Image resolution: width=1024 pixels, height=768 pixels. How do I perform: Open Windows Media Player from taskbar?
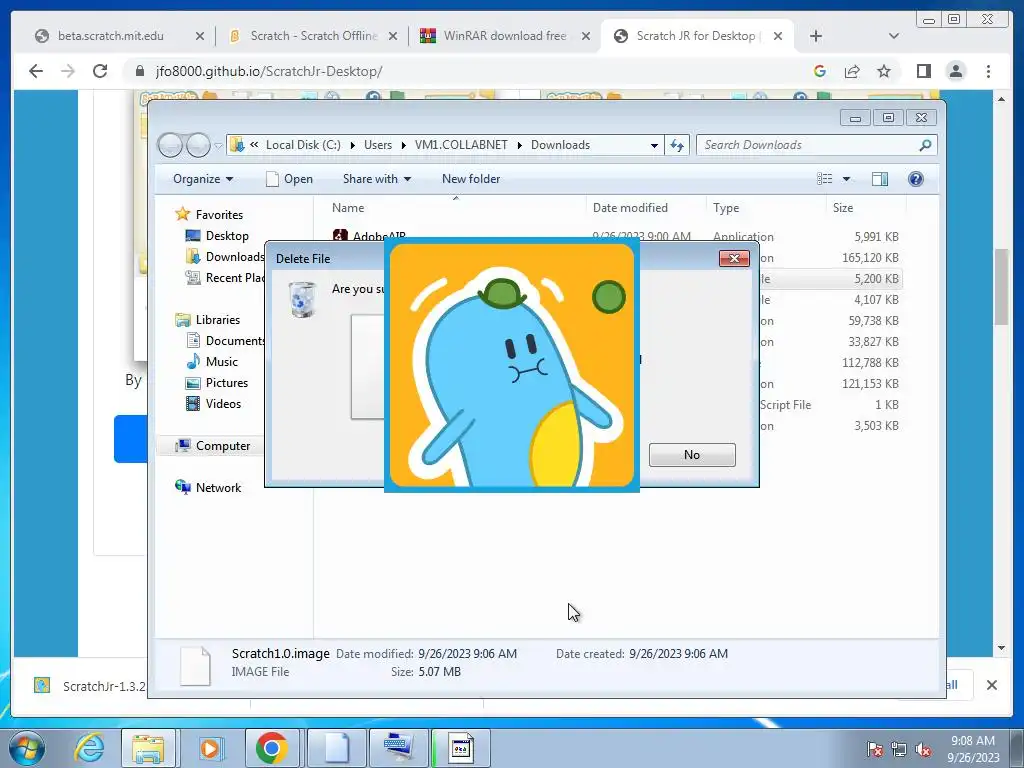coord(210,748)
